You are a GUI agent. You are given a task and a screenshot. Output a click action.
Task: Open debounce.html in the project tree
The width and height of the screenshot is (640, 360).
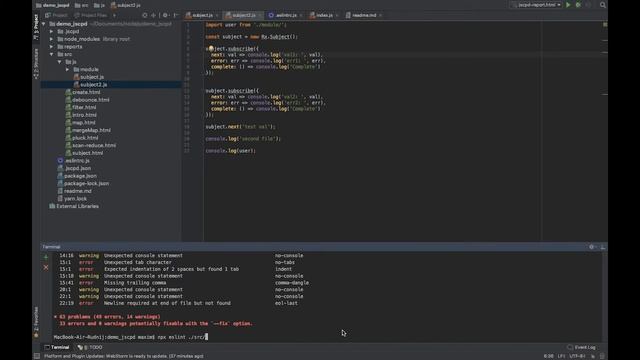pyautogui.click(x=87, y=100)
